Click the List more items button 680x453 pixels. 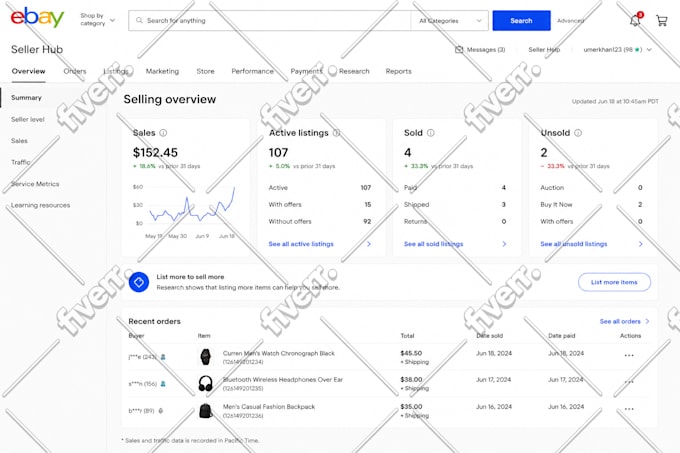coord(614,282)
